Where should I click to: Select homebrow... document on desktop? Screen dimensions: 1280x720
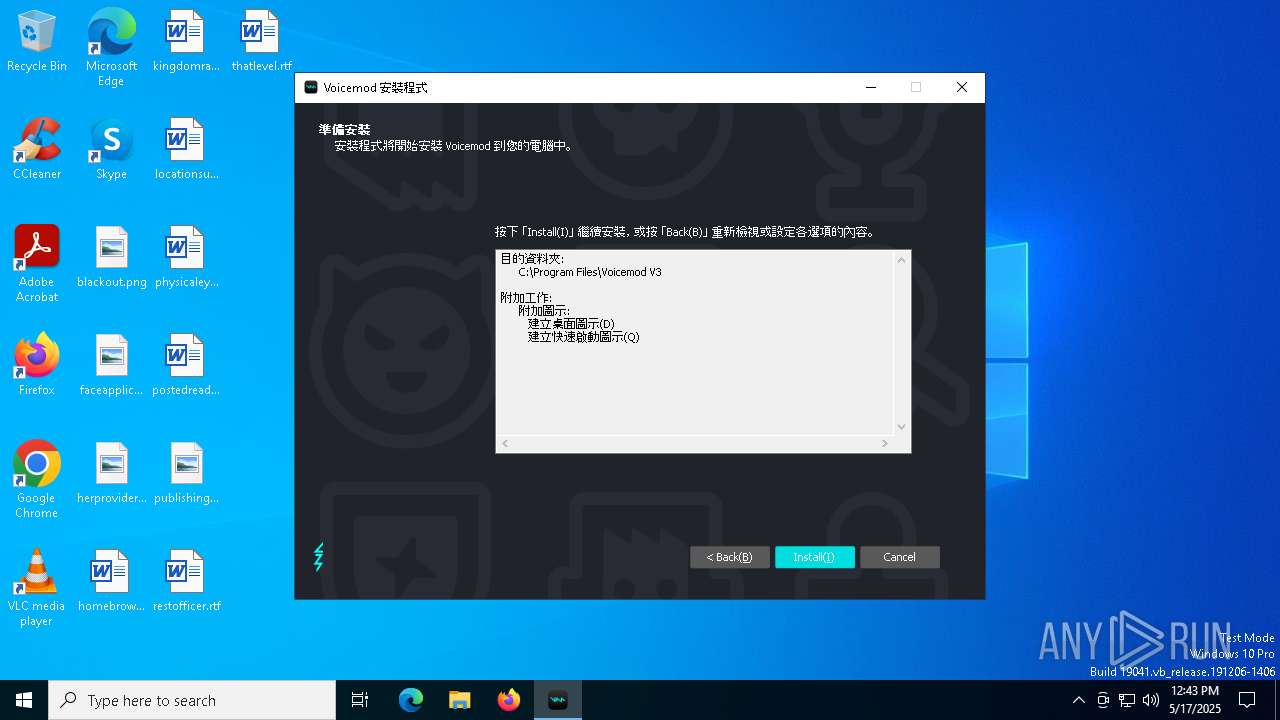(111, 581)
